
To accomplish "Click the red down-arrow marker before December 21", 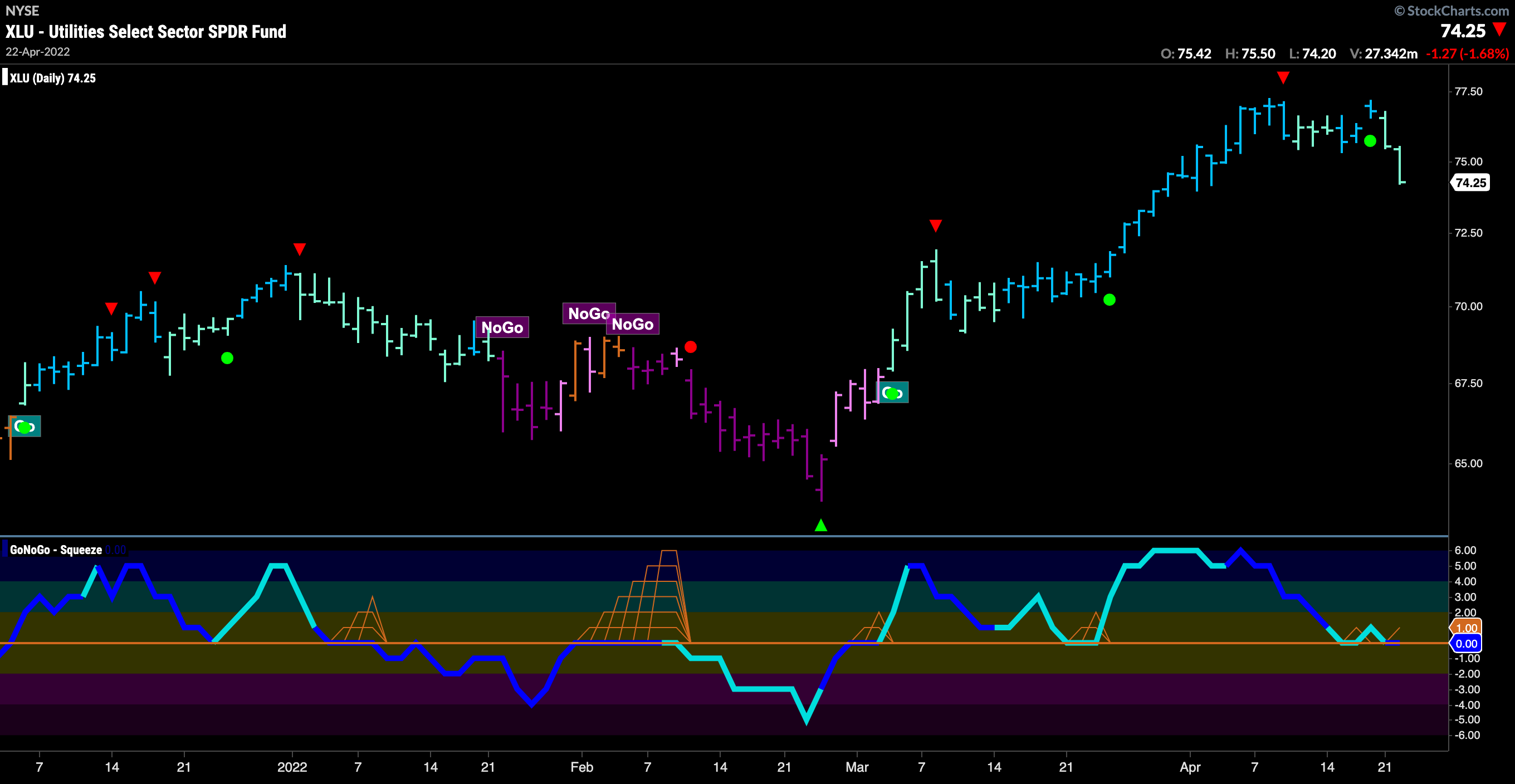I will (x=155, y=277).
